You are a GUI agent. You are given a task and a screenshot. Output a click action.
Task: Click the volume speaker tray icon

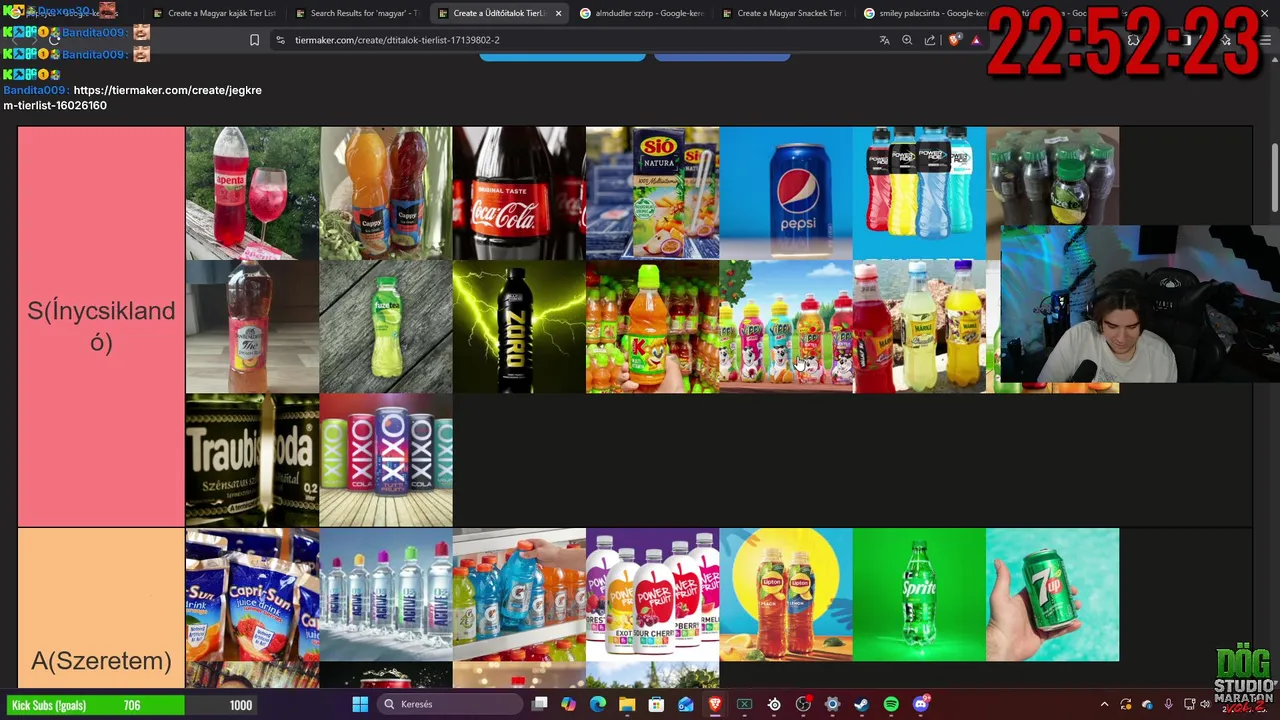coord(1204,704)
